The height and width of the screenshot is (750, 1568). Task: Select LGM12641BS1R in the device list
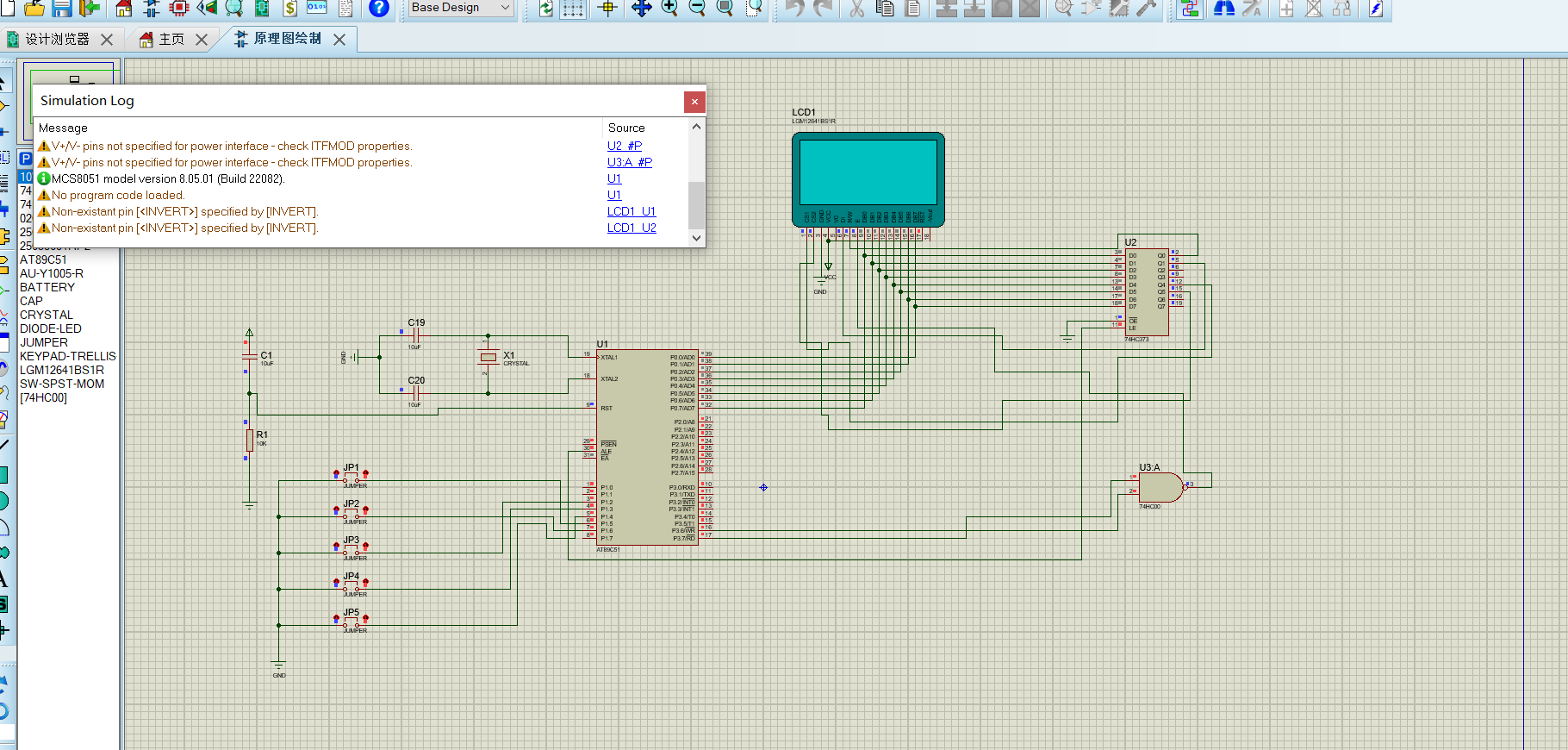coord(62,370)
